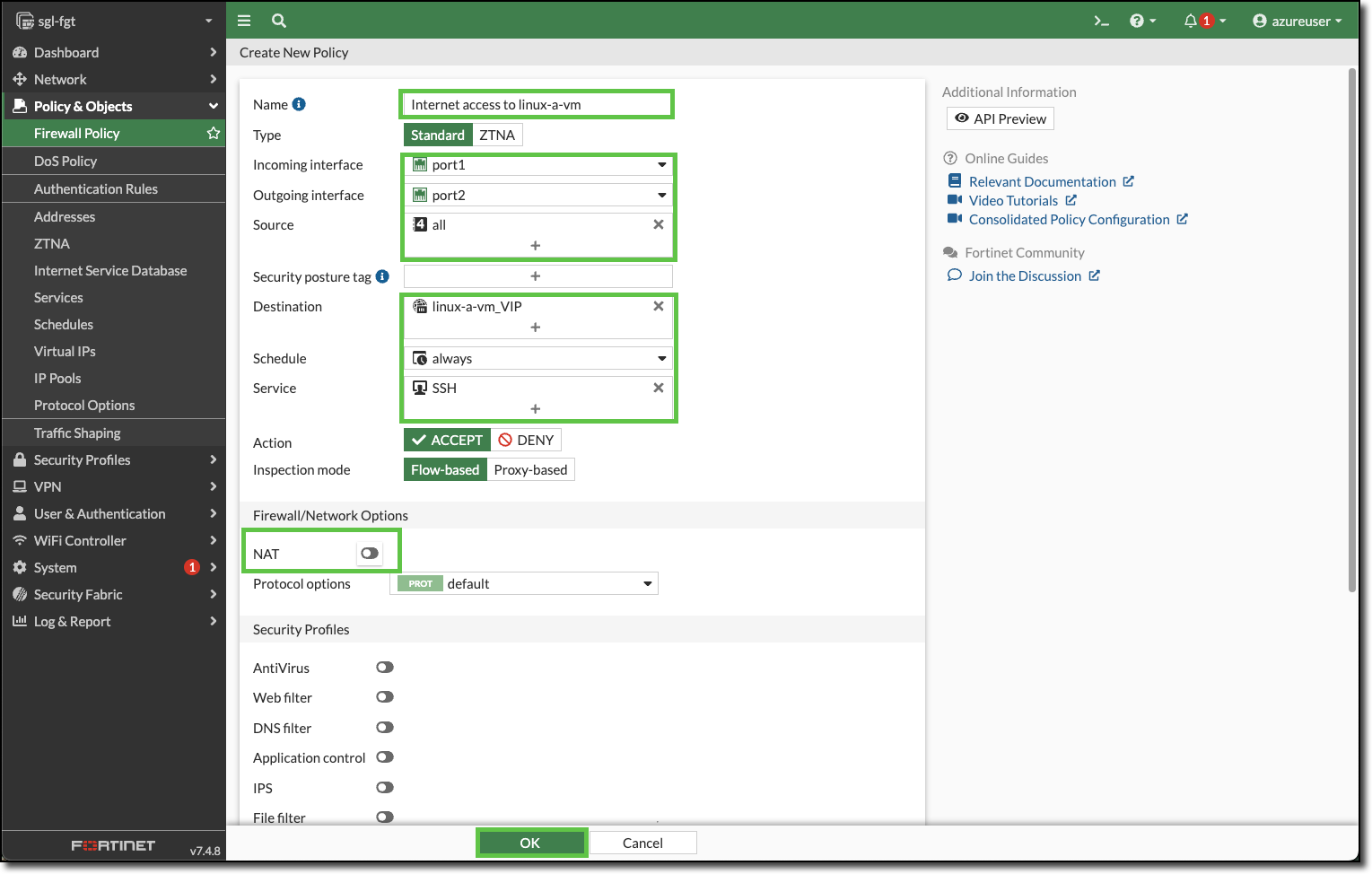The width and height of the screenshot is (1372, 874).
Task: Expand the Protocol options 'default' dropdown
Action: 646,583
